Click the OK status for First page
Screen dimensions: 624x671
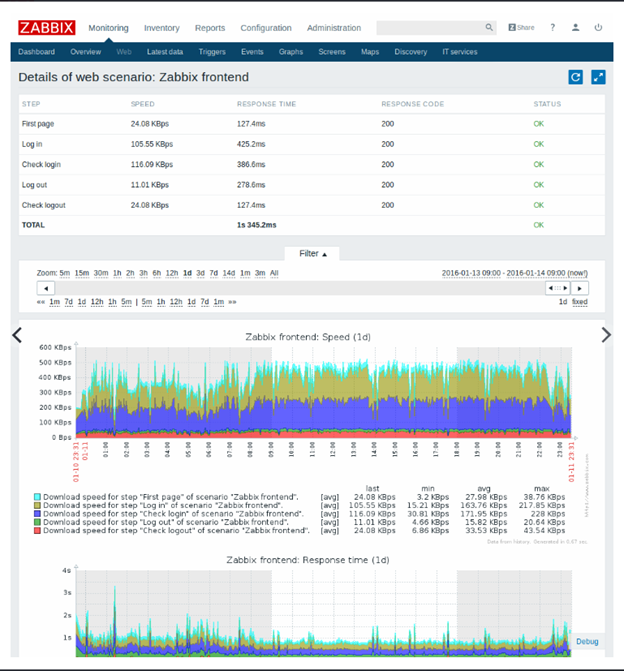[538, 124]
